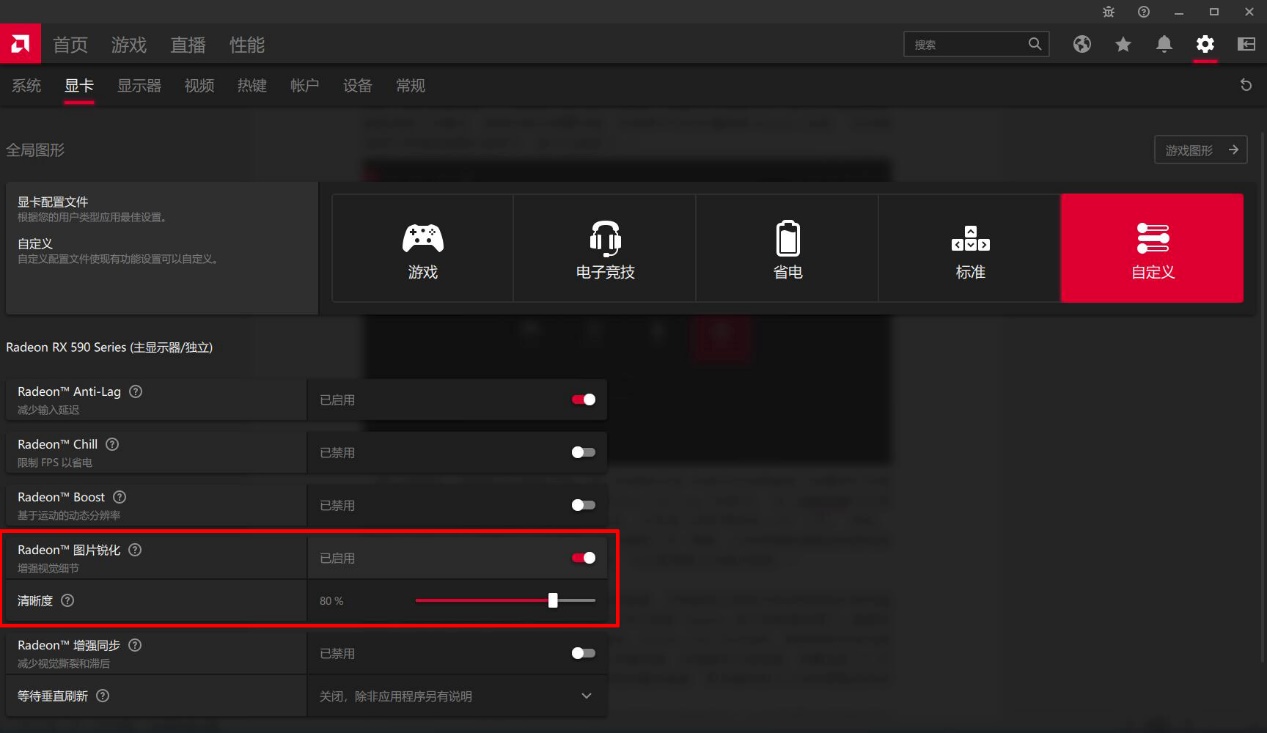Image resolution: width=1267 pixels, height=733 pixels.
Task: Open the help question mark icon
Action: 1144,12
